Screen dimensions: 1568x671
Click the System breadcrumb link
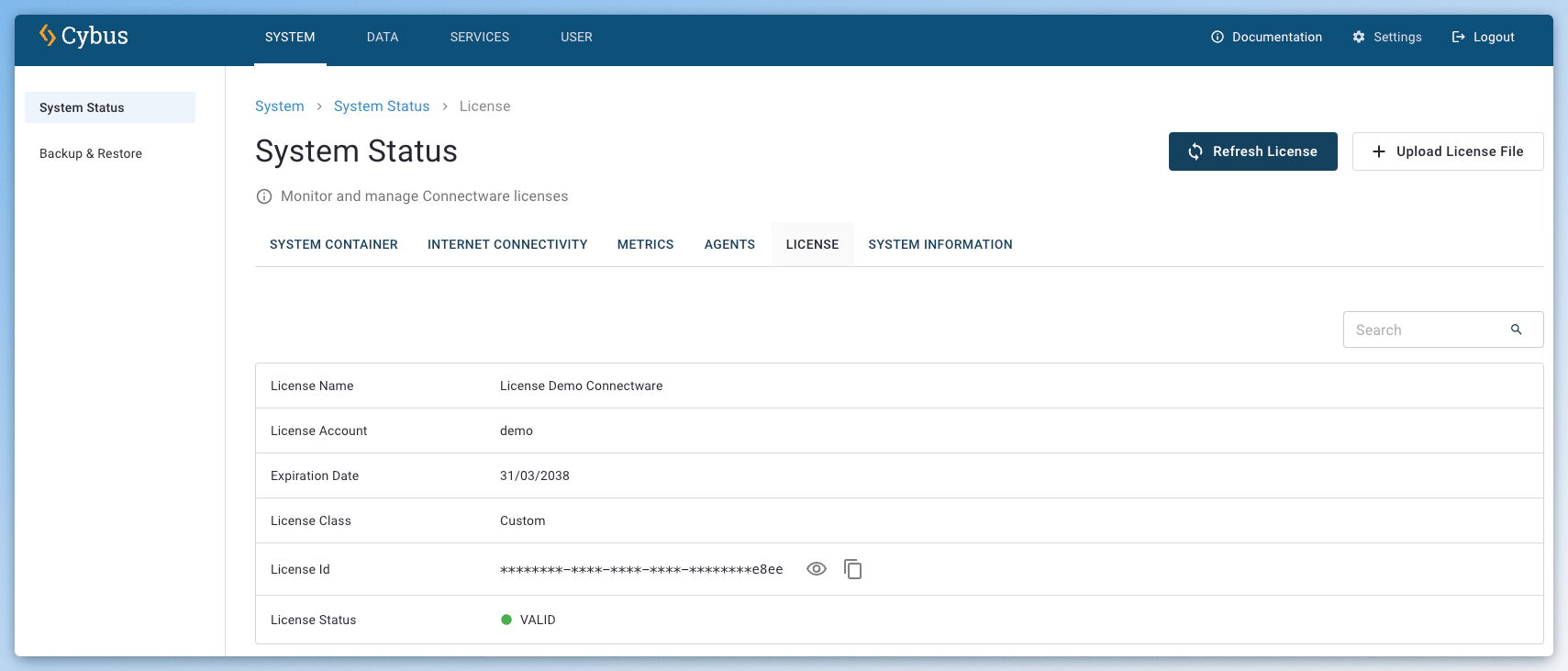point(279,106)
